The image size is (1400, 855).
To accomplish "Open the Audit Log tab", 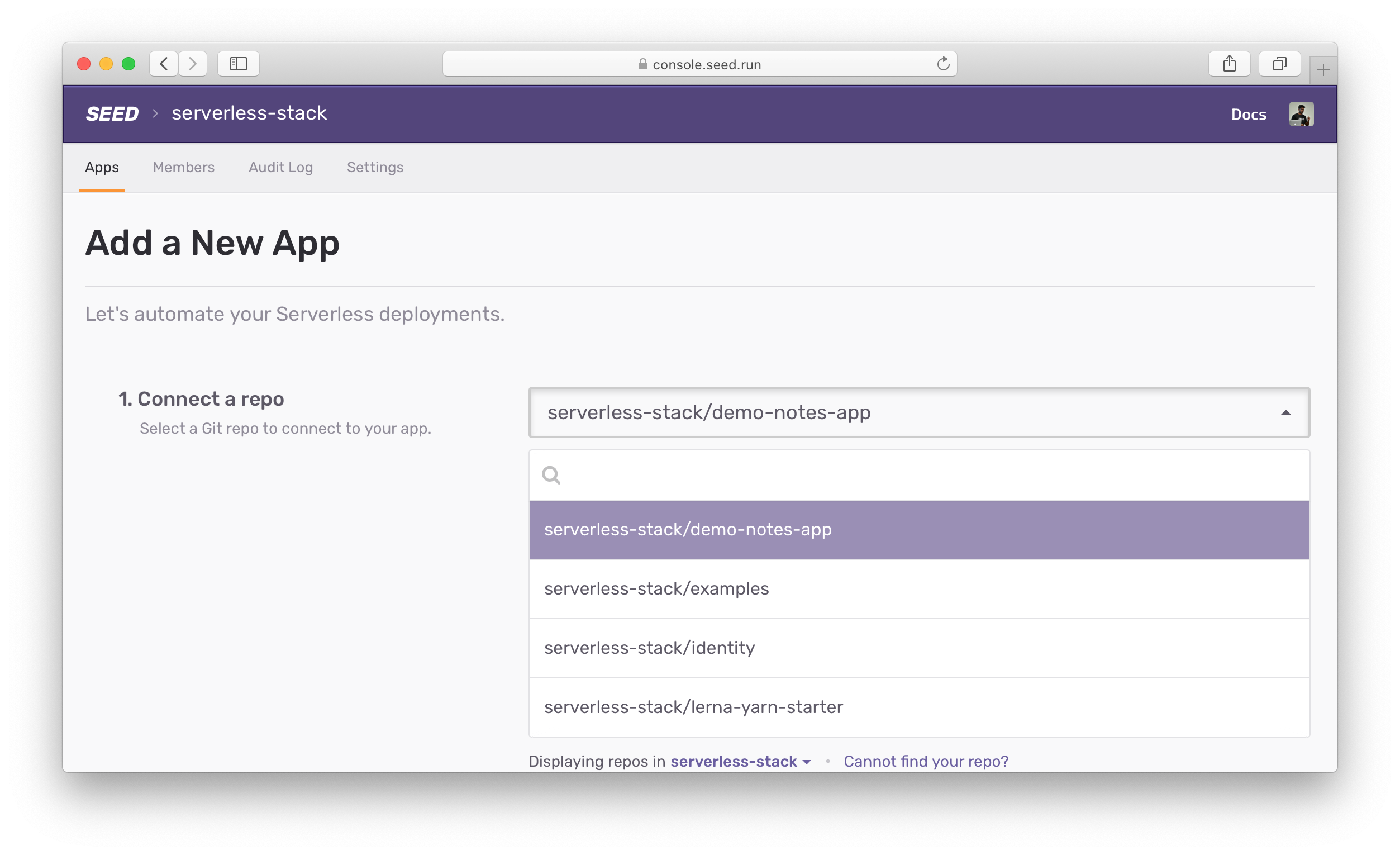I will coord(280,167).
